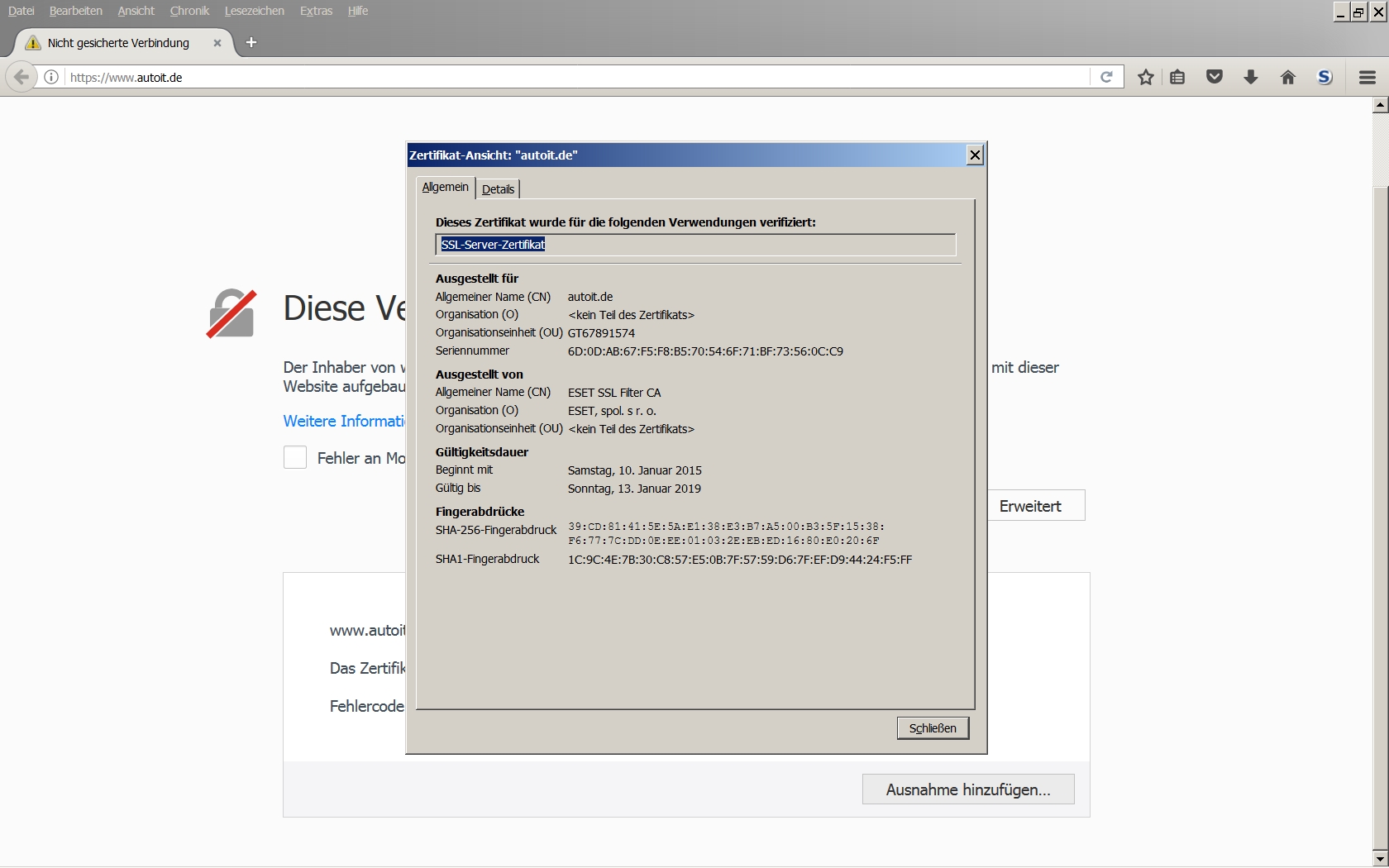Click the site information icon in address bar

tap(51, 78)
